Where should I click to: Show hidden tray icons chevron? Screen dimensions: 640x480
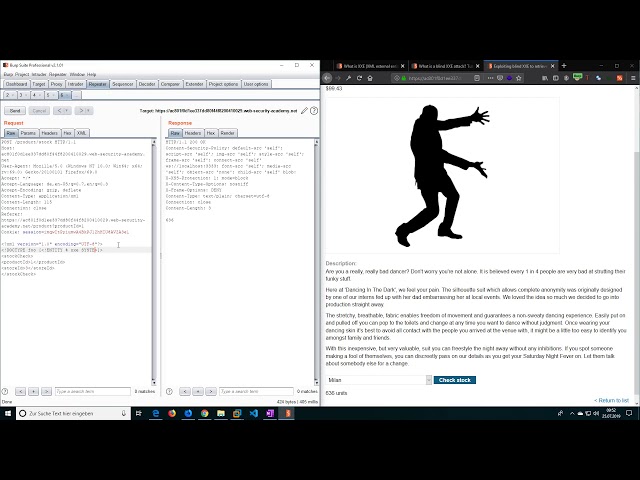click(x=572, y=413)
